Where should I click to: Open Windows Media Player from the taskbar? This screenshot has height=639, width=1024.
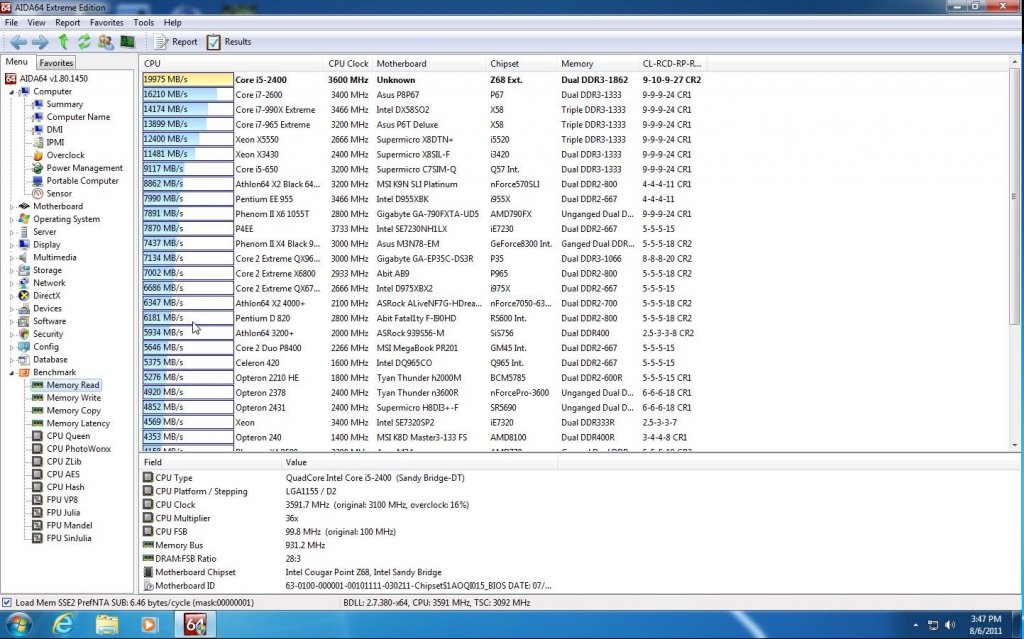tap(150, 625)
